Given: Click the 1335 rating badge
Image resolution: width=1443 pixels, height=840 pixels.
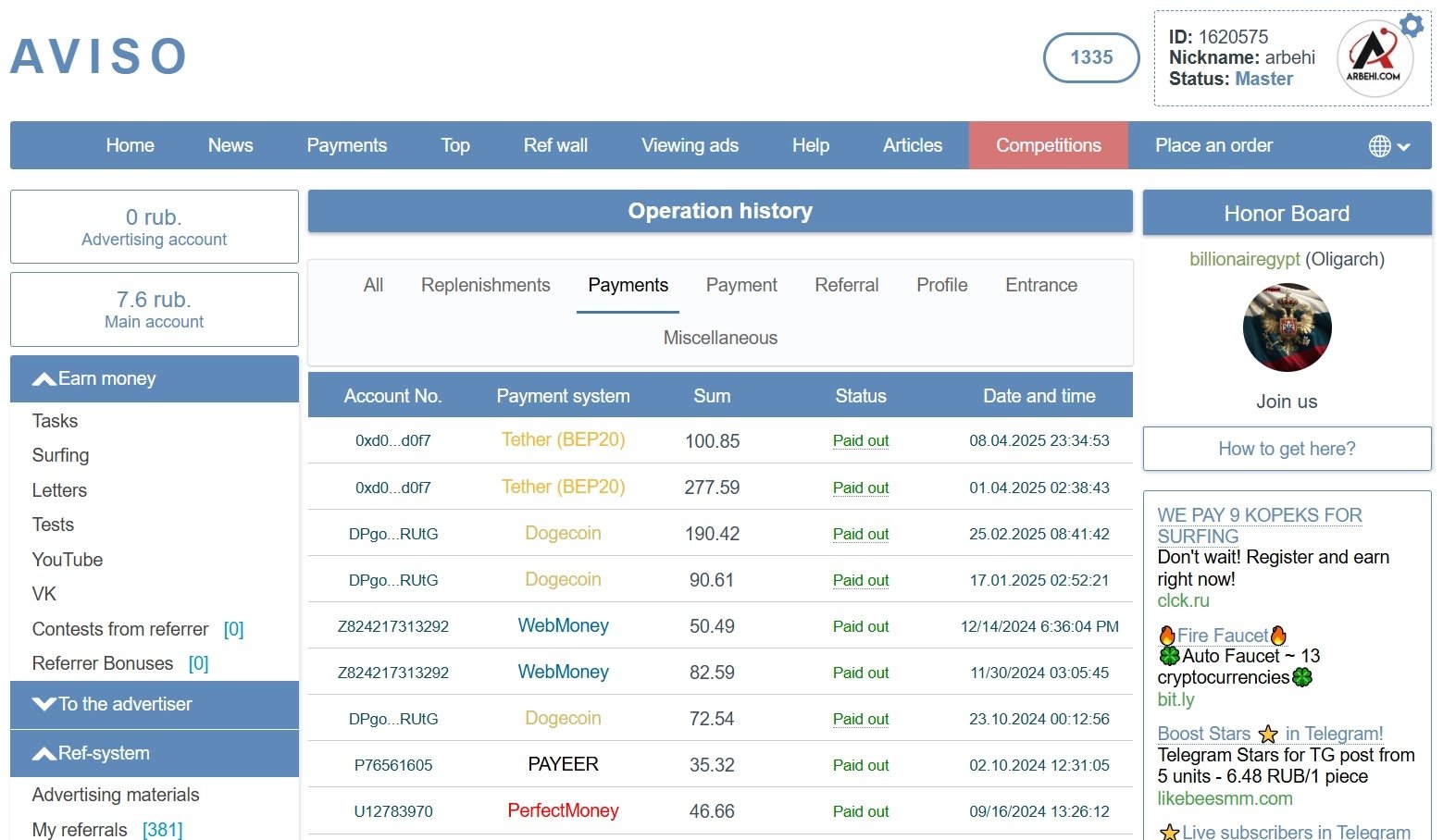Looking at the screenshot, I should tap(1091, 57).
